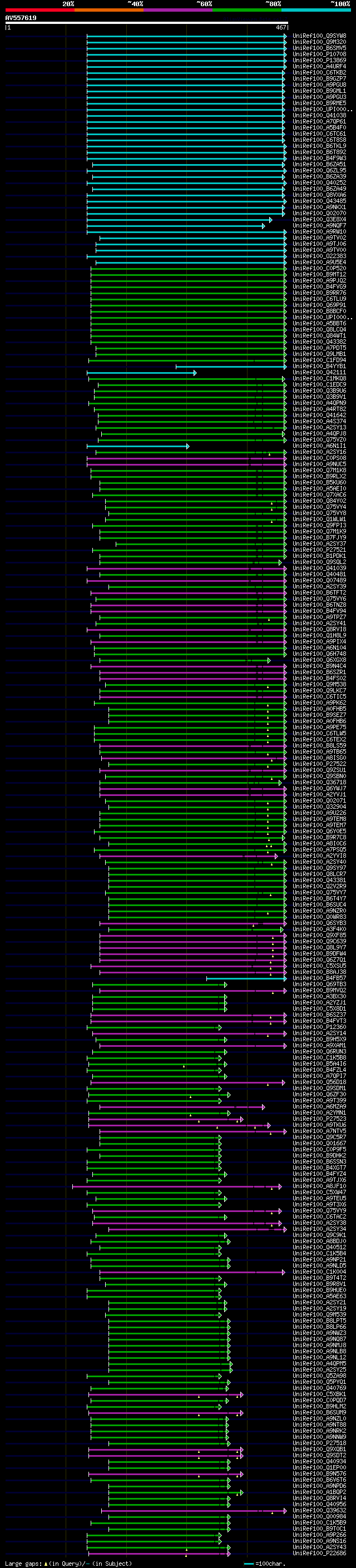The image size is (356, 1568).
Task: Select the UniRef100_Q40252 label
Action: 319,182
